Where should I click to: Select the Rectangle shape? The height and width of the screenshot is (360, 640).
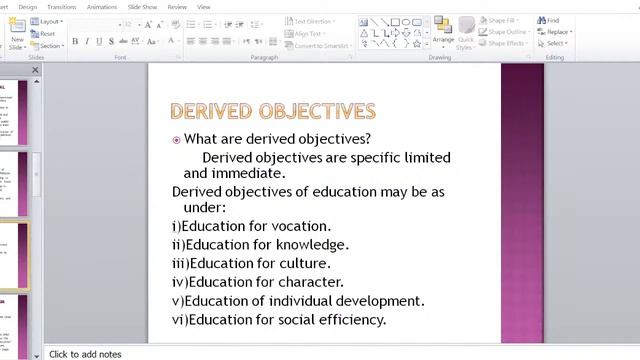(395, 22)
